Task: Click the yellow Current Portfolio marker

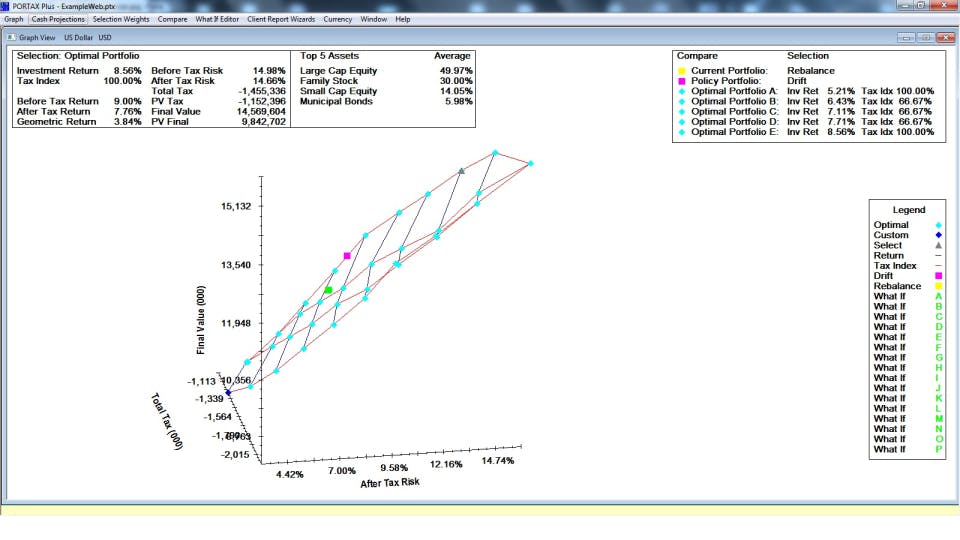Action: [x=681, y=71]
